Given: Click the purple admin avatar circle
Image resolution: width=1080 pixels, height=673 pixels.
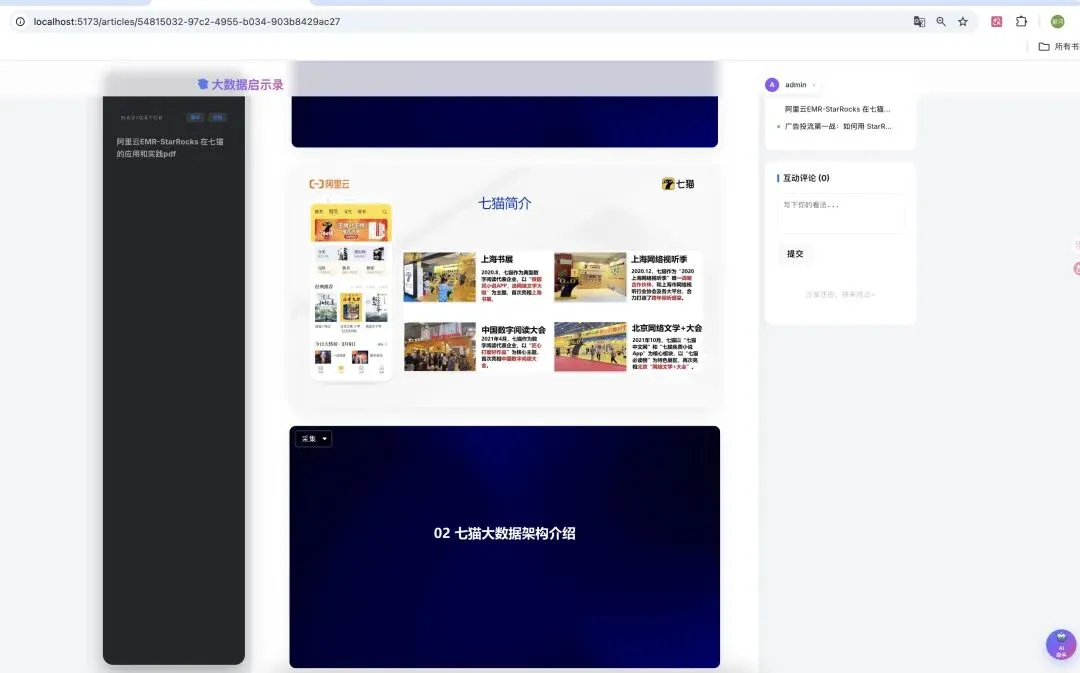Looking at the screenshot, I should tap(771, 85).
